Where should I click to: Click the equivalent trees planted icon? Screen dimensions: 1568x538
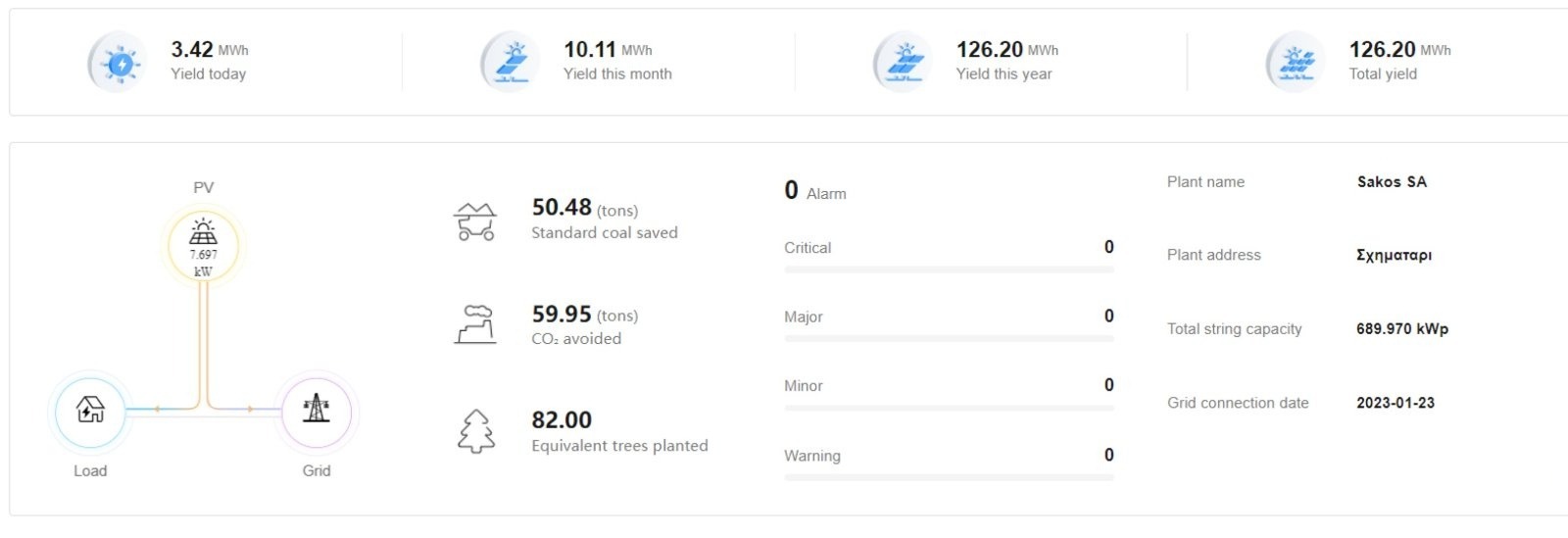tap(476, 431)
